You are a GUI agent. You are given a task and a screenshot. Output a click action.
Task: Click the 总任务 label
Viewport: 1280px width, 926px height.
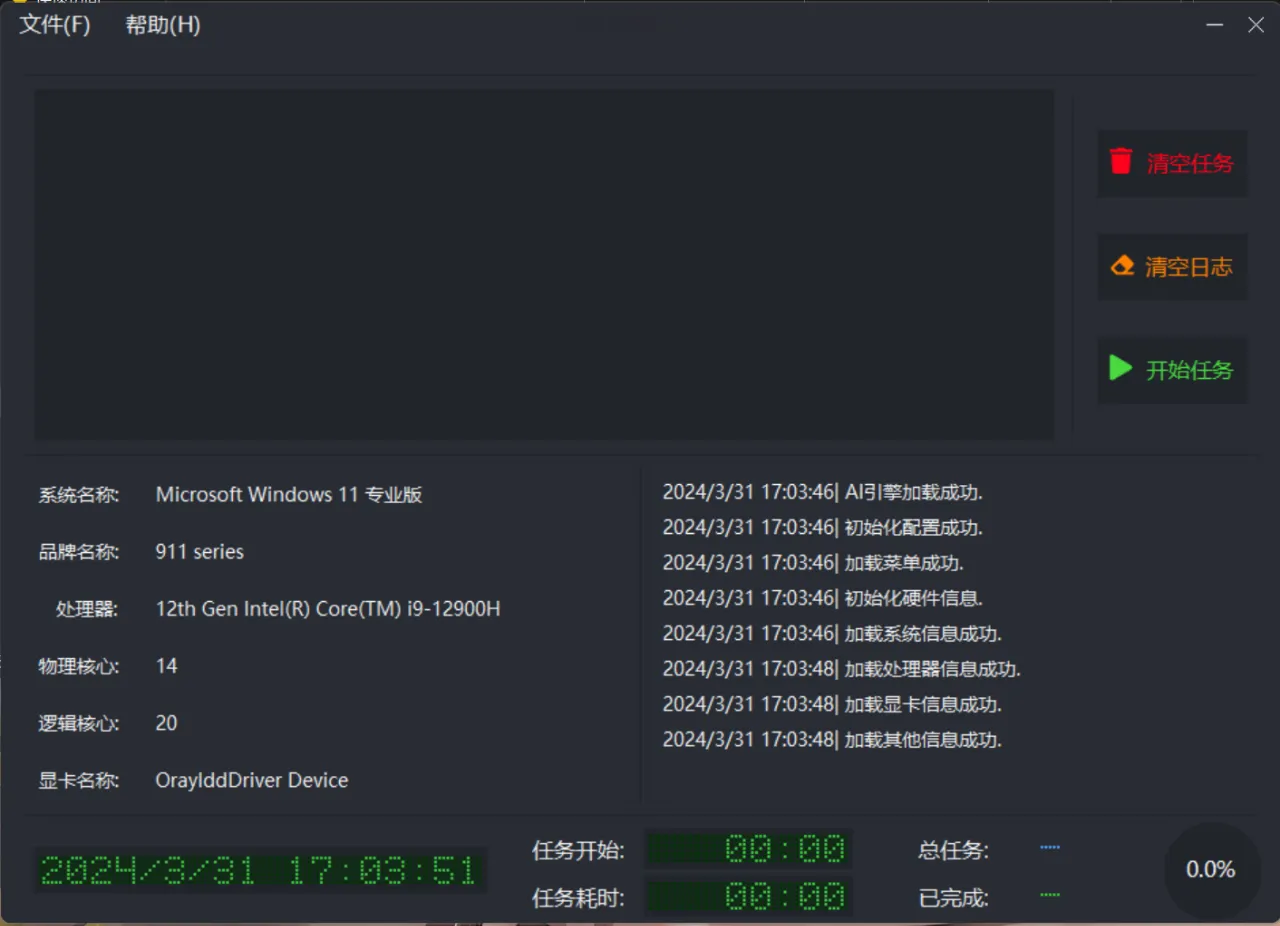click(954, 851)
